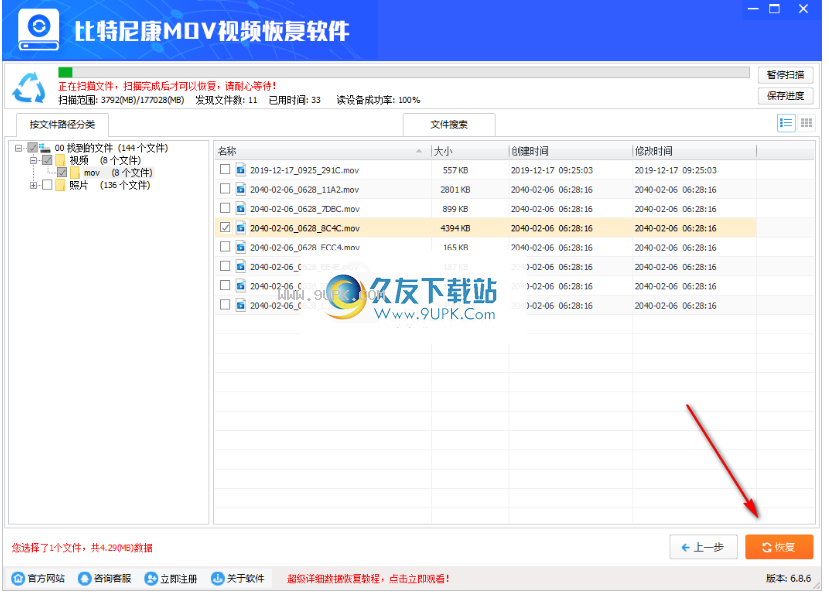
Task: Click file icon of 2040-02-06_0628_11A2.mov
Action: (241, 189)
